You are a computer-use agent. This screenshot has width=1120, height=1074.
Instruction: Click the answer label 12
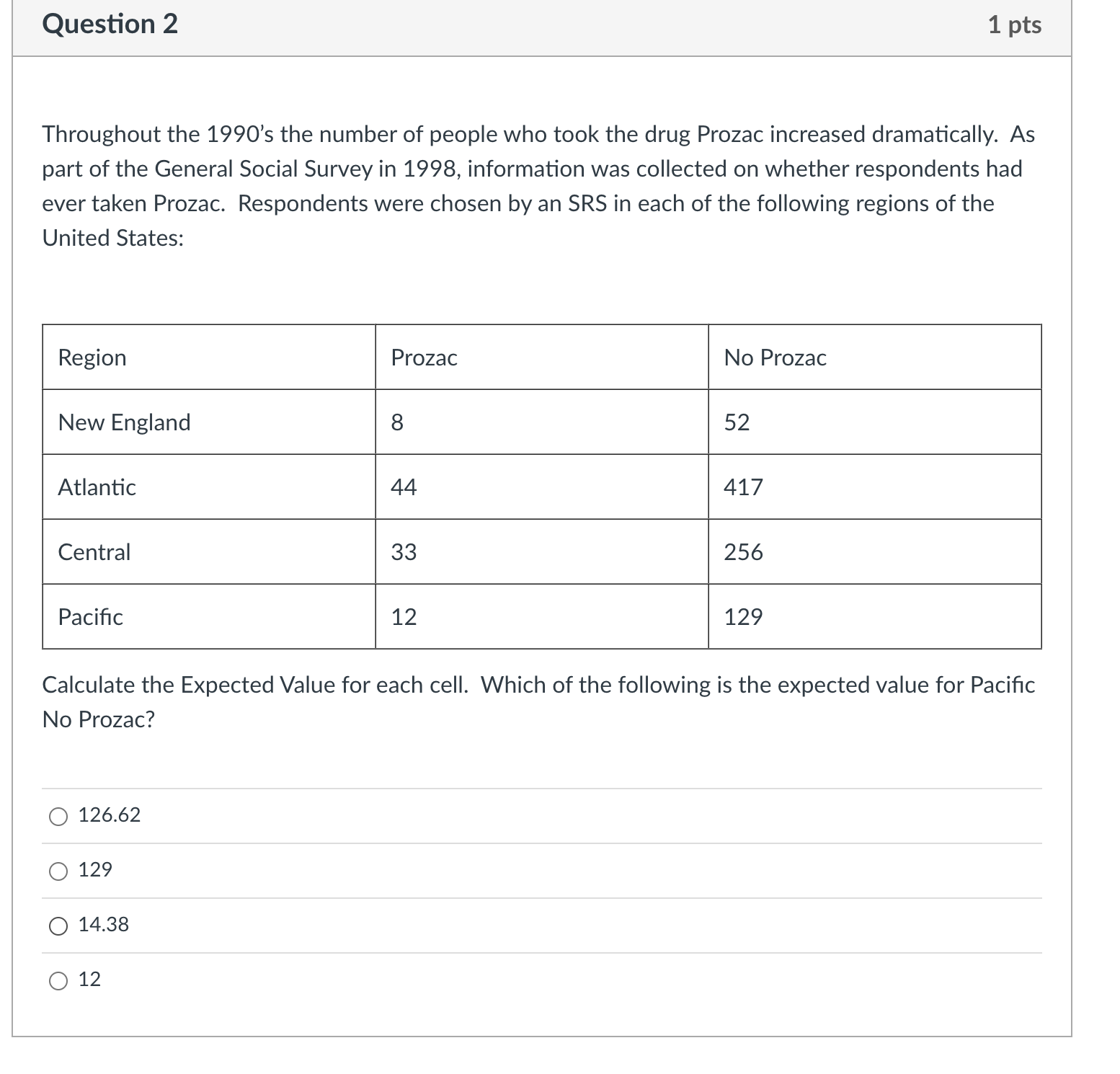pos(89,980)
